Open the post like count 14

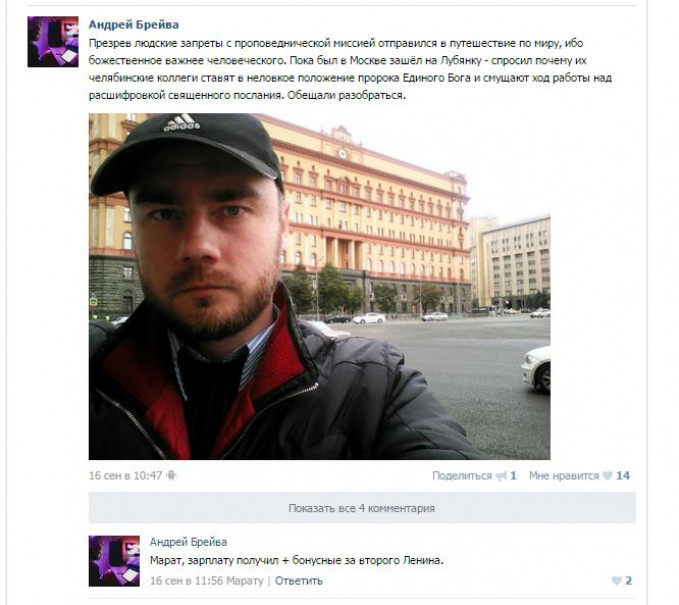pyautogui.click(x=623, y=476)
